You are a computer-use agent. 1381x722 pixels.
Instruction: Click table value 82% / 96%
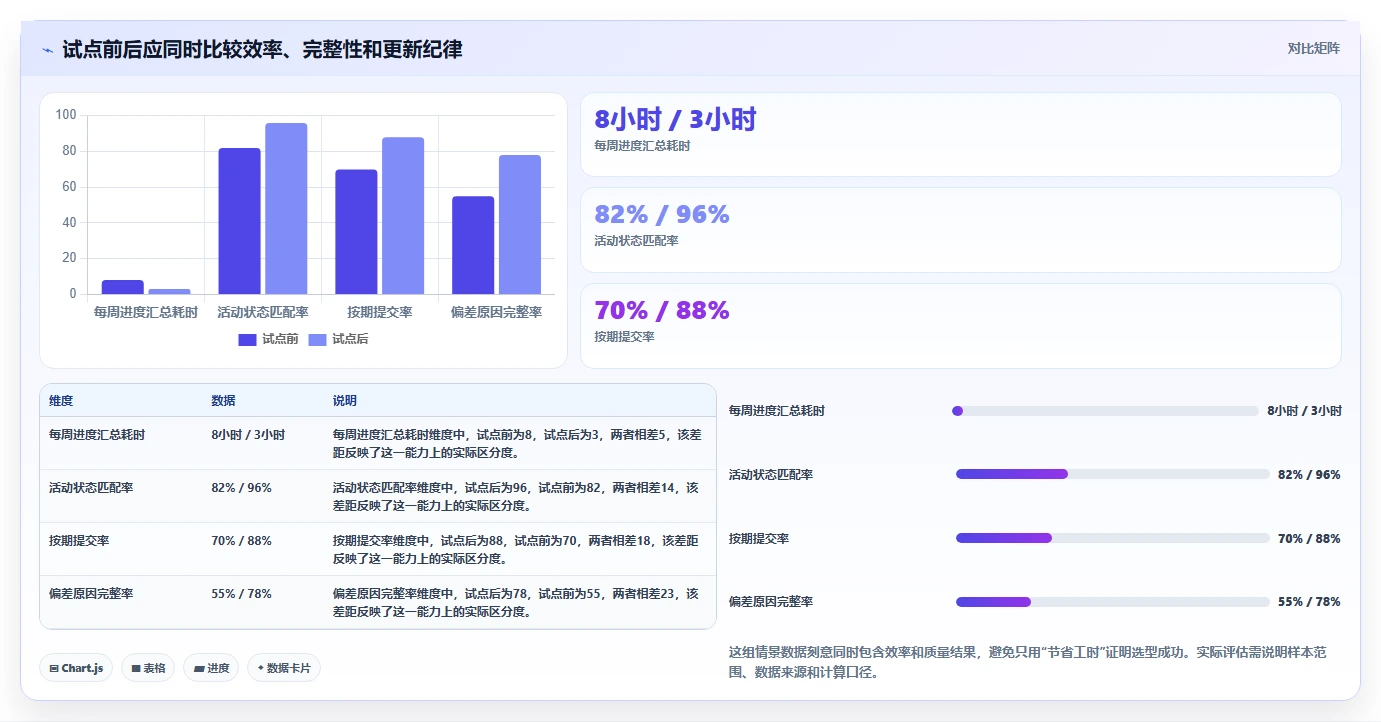tap(241, 488)
